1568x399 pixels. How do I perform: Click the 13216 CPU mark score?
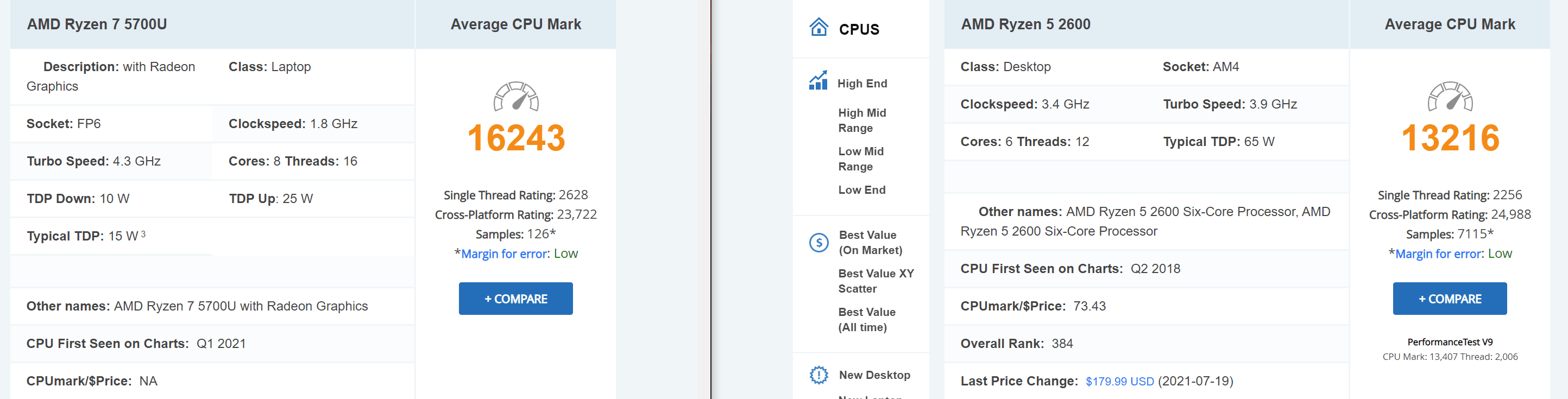point(1450,138)
